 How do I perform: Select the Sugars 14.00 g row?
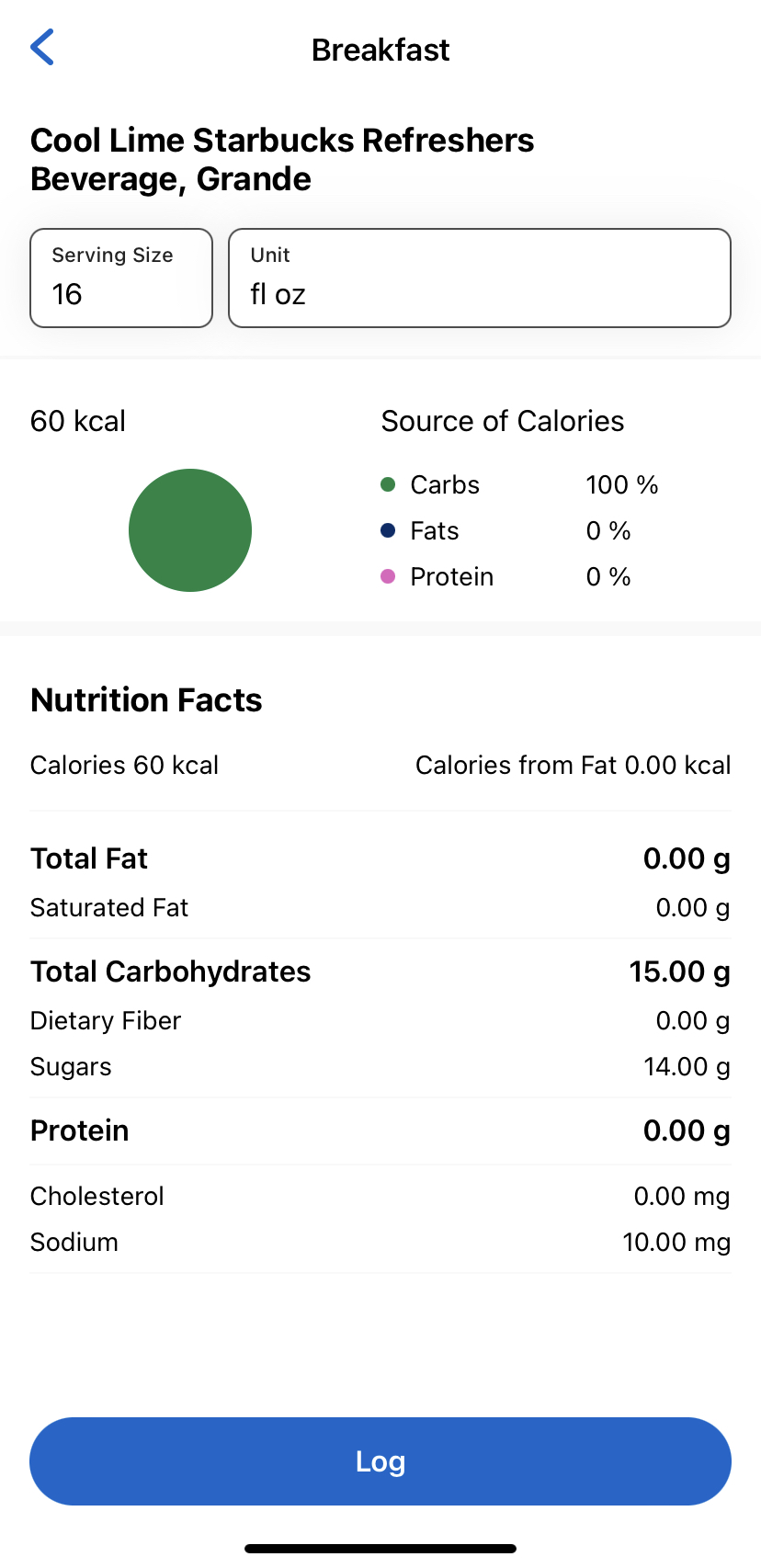[x=380, y=1066]
